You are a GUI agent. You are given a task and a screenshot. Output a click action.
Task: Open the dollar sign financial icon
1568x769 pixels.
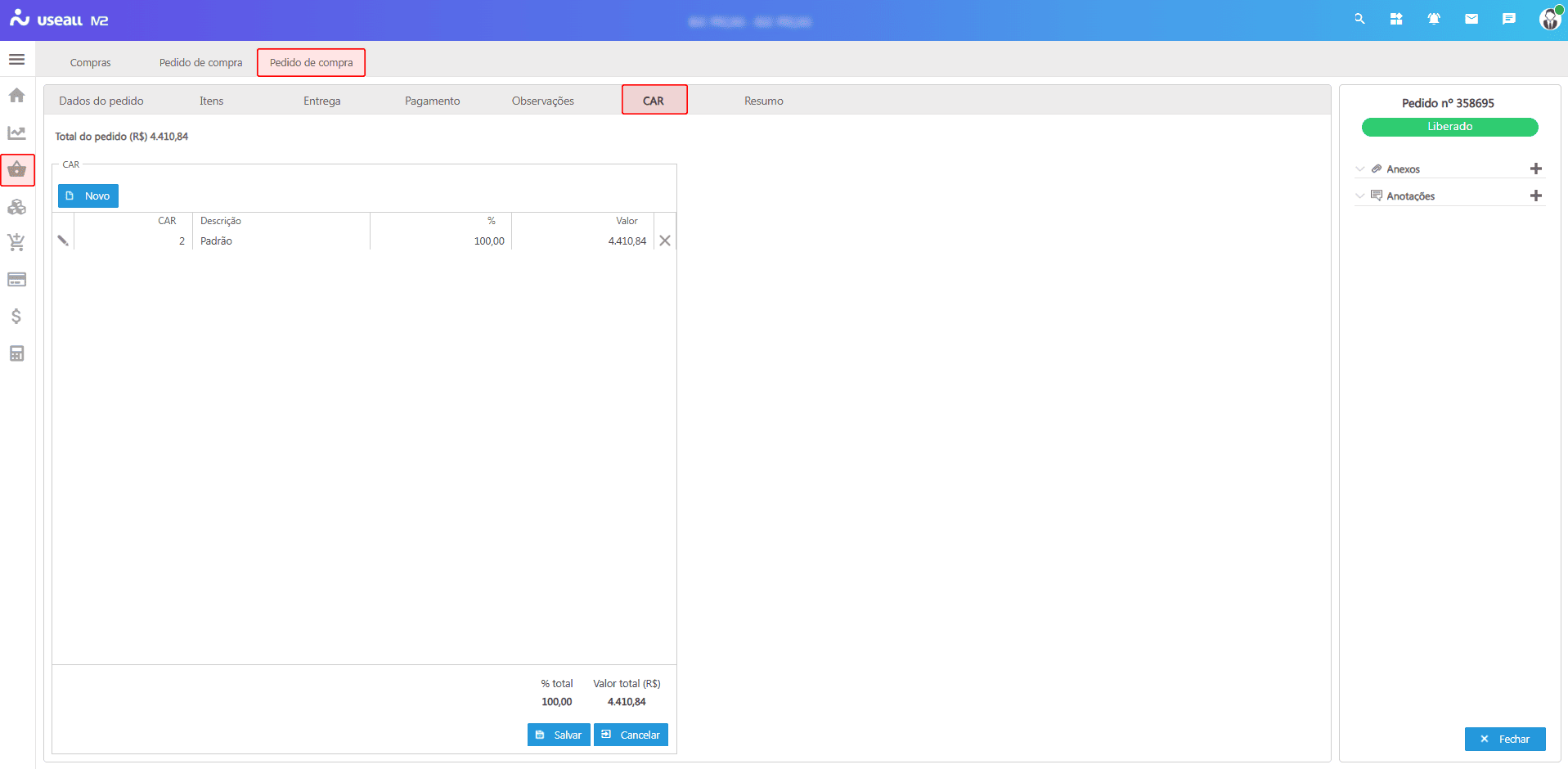click(x=16, y=317)
